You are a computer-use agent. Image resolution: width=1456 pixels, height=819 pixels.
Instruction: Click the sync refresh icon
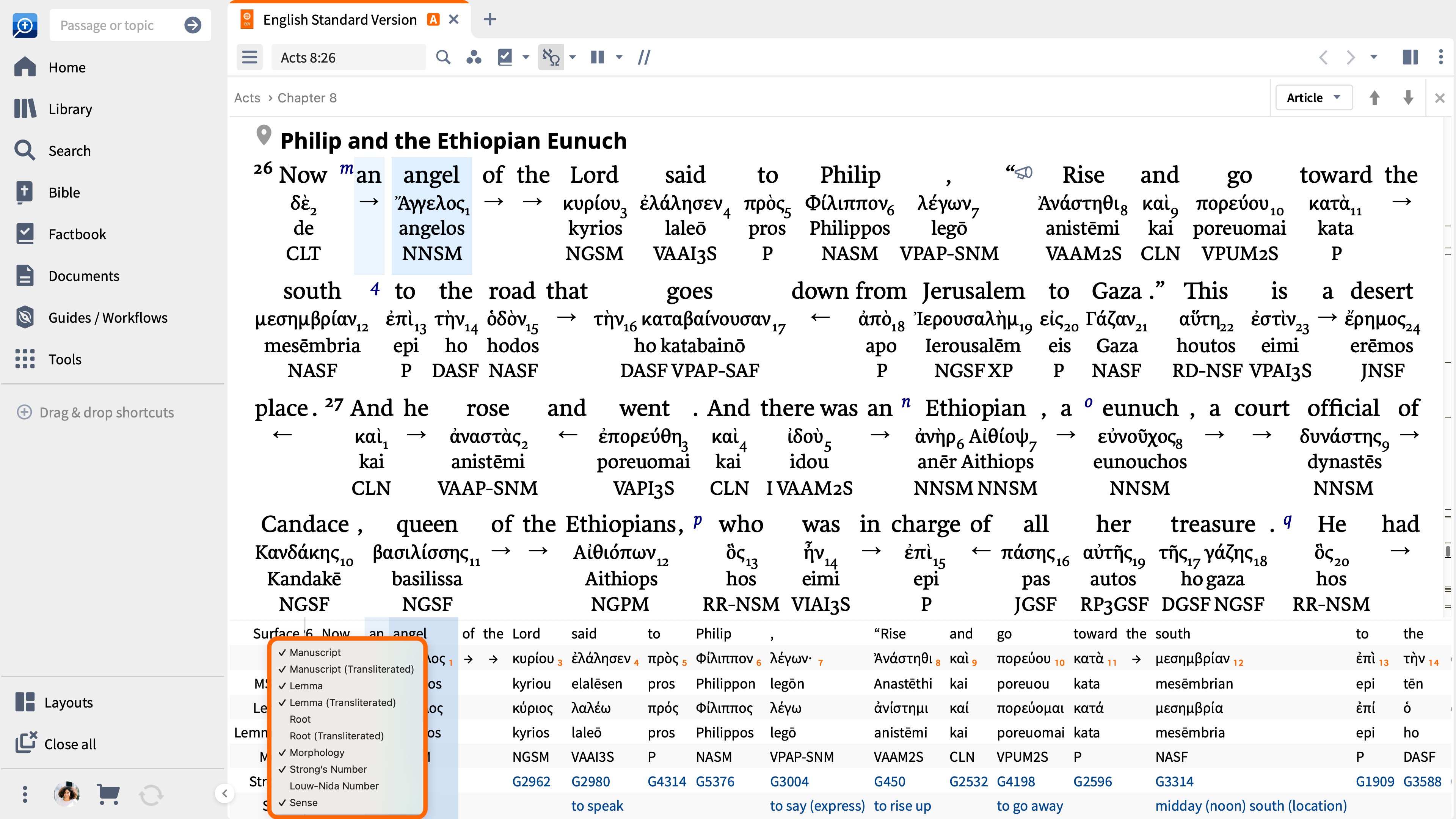(151, 795)
